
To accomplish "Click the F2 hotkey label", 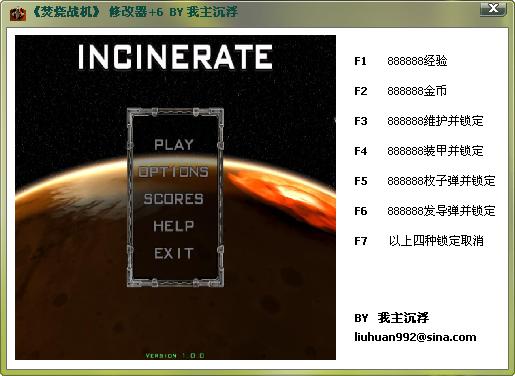I will point(361,91).
